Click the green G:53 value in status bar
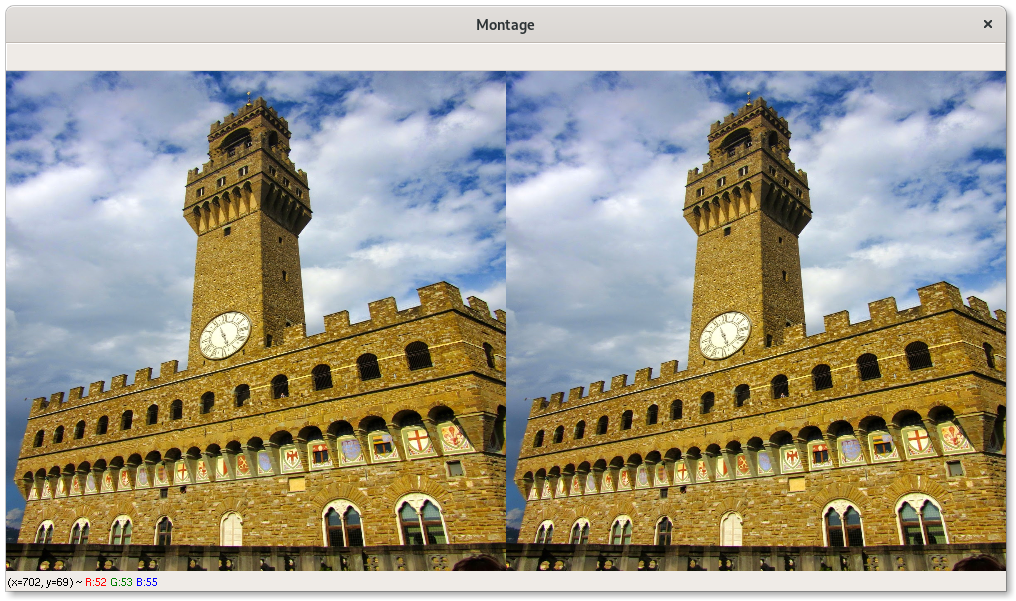The image size is (1016, 601). 121,581
